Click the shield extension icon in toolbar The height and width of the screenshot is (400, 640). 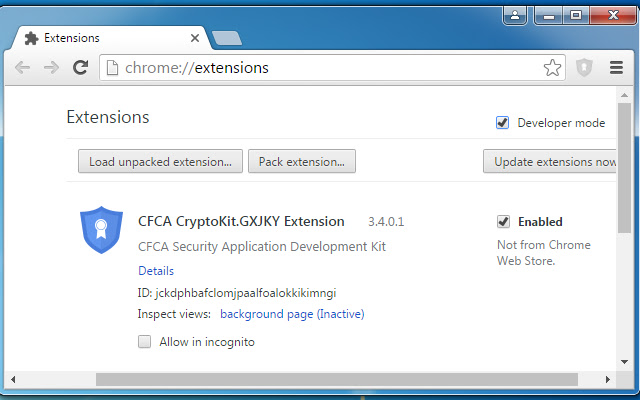(585, 68)
